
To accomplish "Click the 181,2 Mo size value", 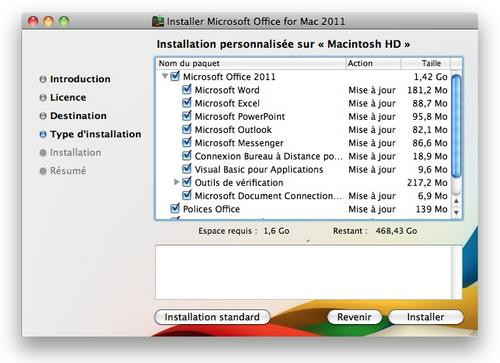I will click(427, 90).
